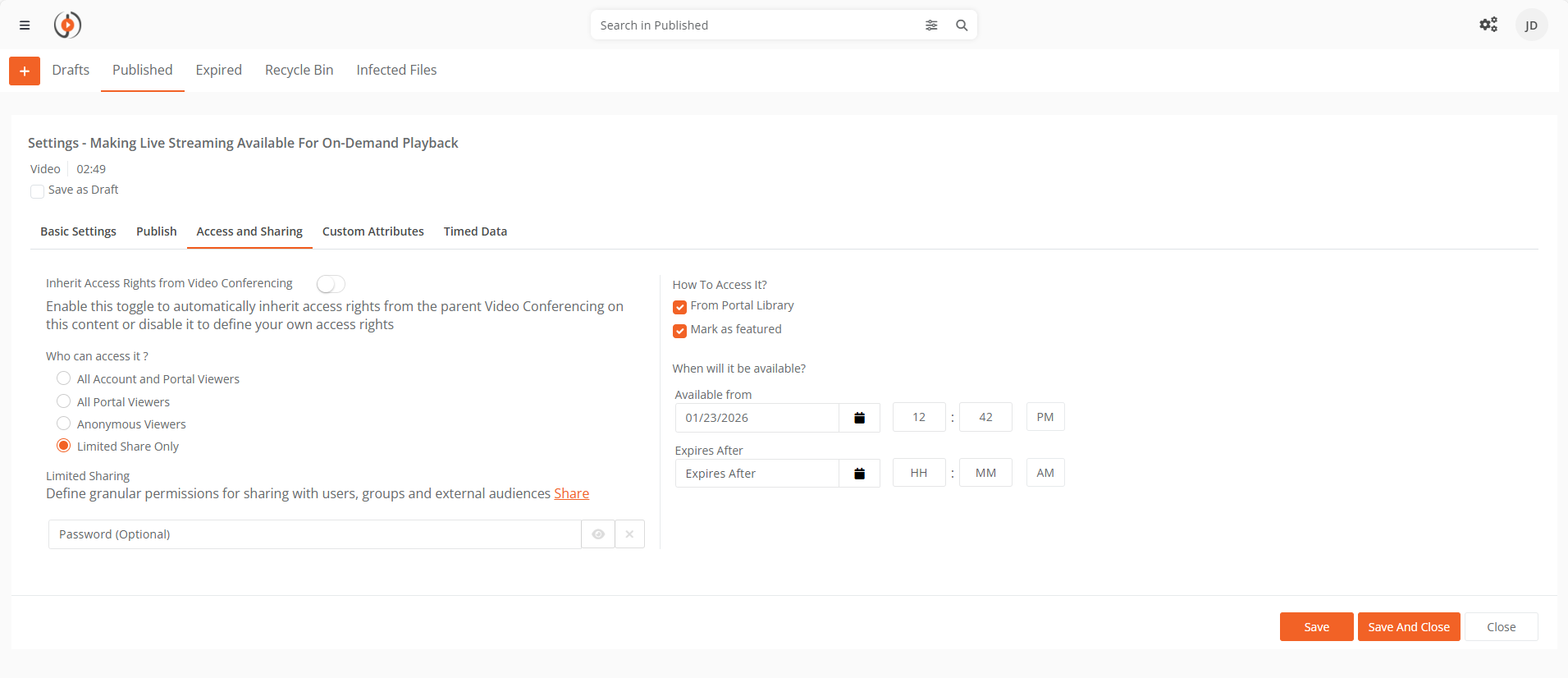The height and width of the screenshot is (678, 1568).
Task: Toggle AM on Expires After time
Action: pos(1045,473)
